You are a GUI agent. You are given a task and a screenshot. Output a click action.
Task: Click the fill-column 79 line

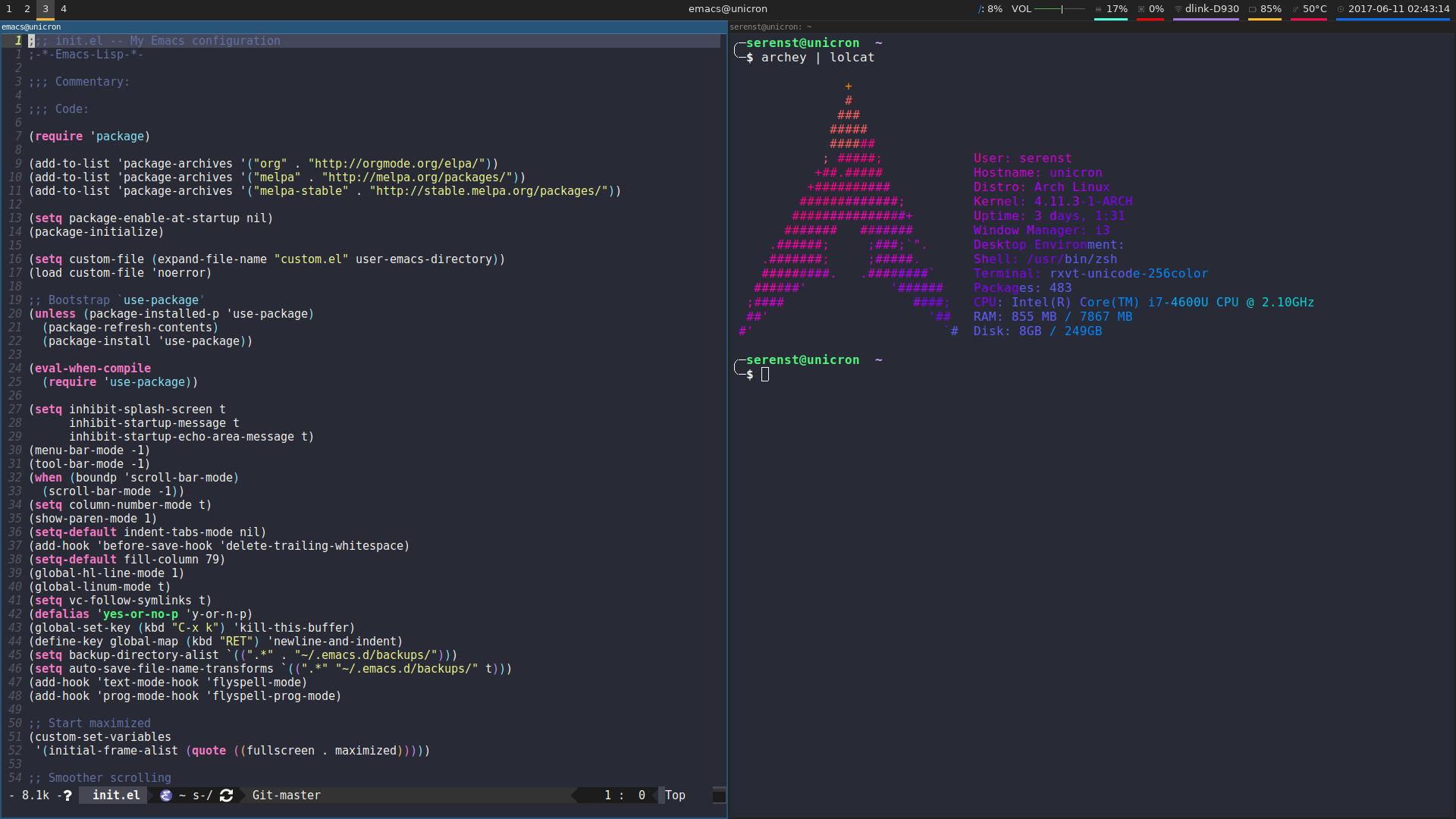click(127, 560)
